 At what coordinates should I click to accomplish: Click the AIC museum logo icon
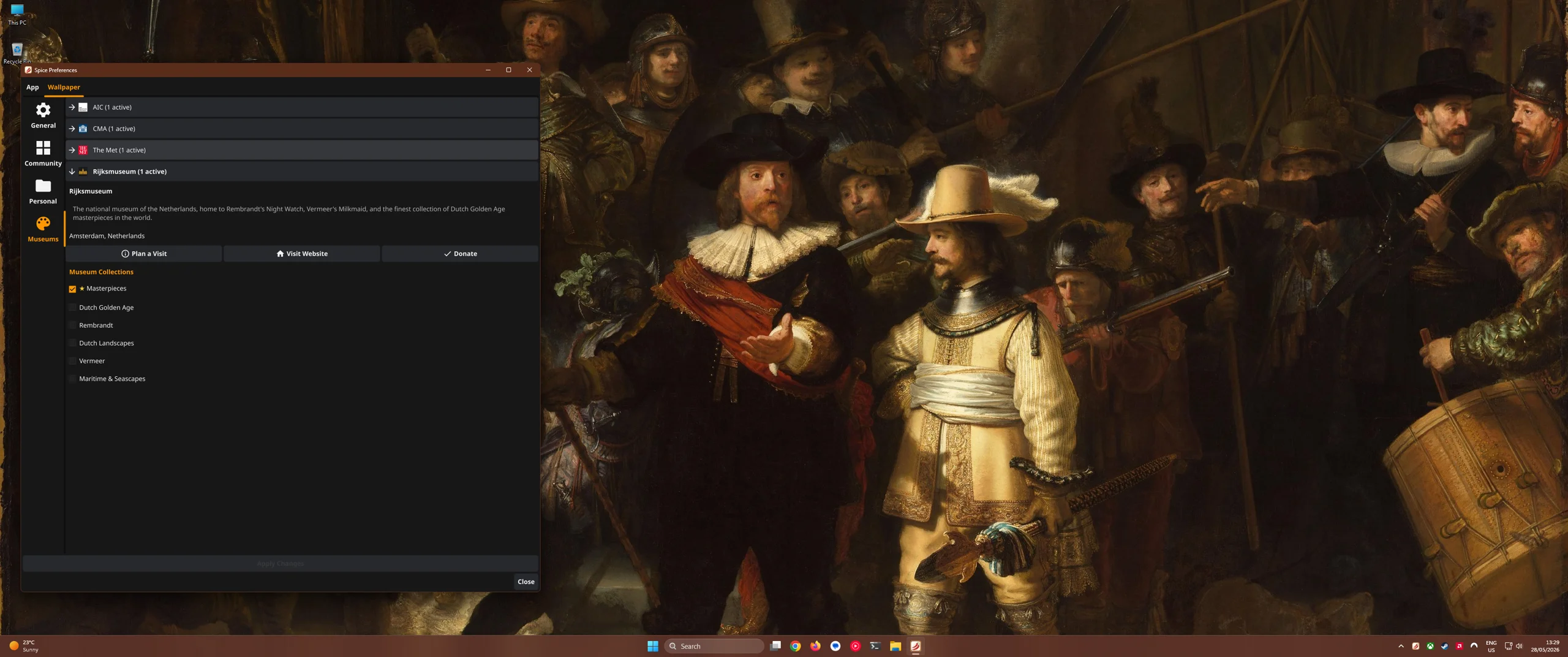coord(83,107)
